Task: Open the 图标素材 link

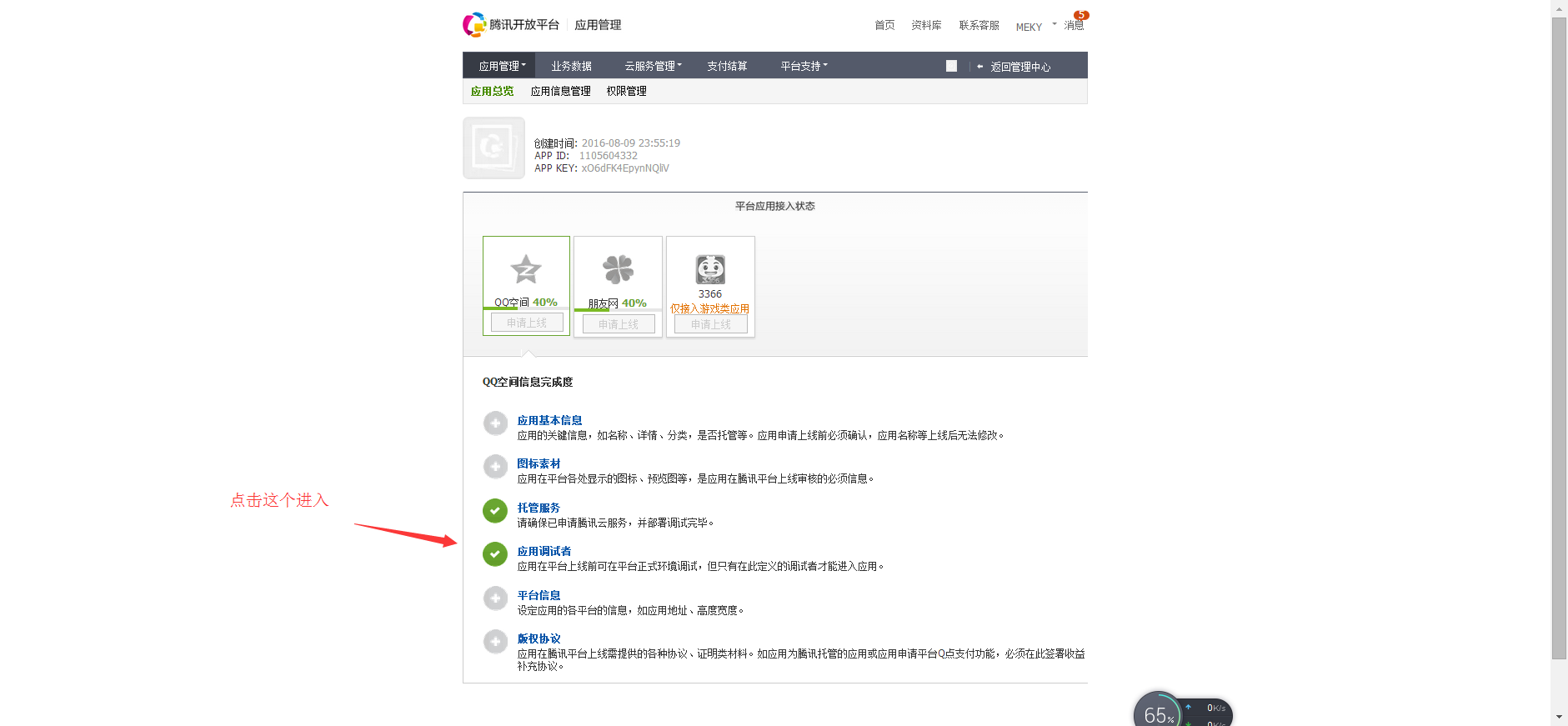Action: click(x=539, y=463)
